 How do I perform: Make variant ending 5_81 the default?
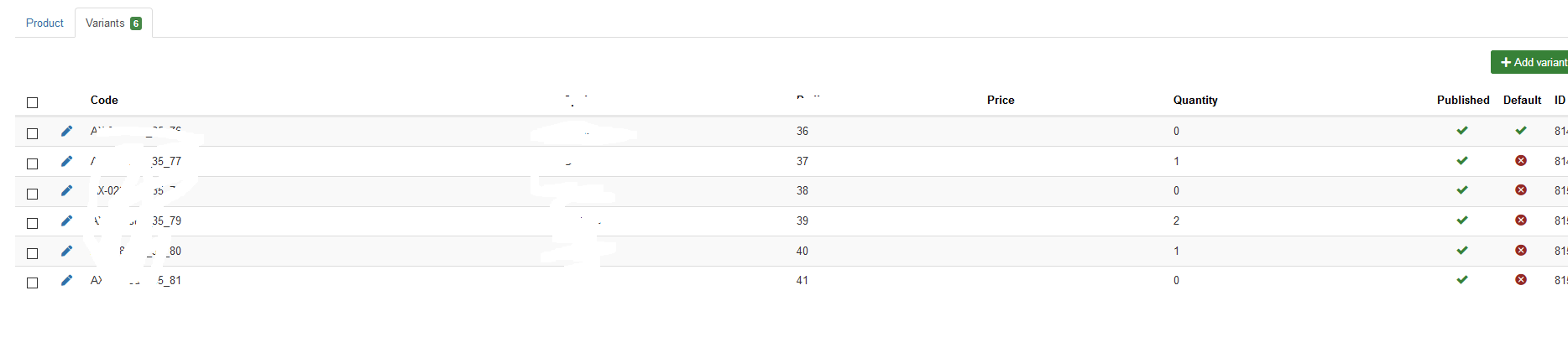tap(1521, 280)
